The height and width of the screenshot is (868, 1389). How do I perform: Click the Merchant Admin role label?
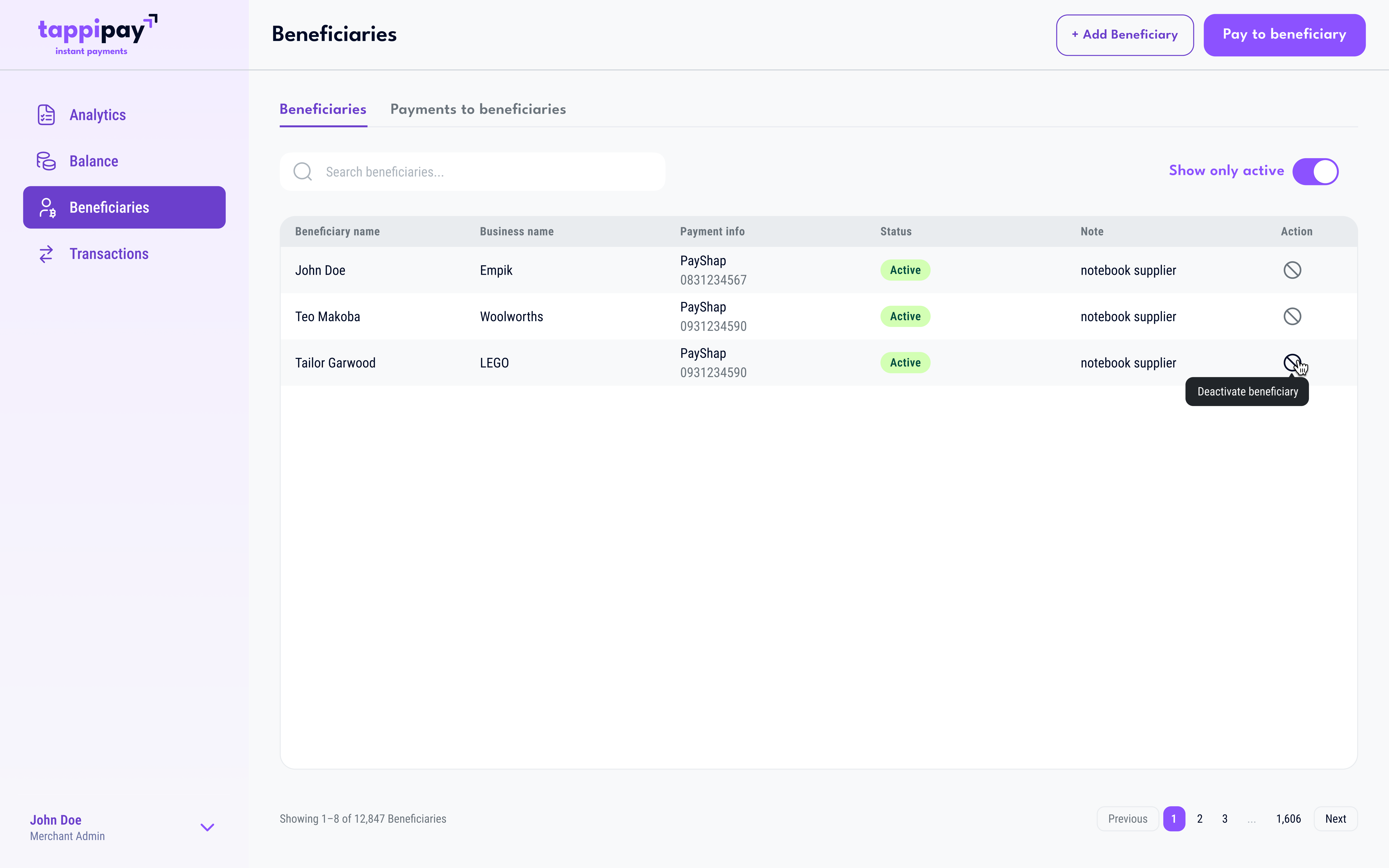click(67, 836)
